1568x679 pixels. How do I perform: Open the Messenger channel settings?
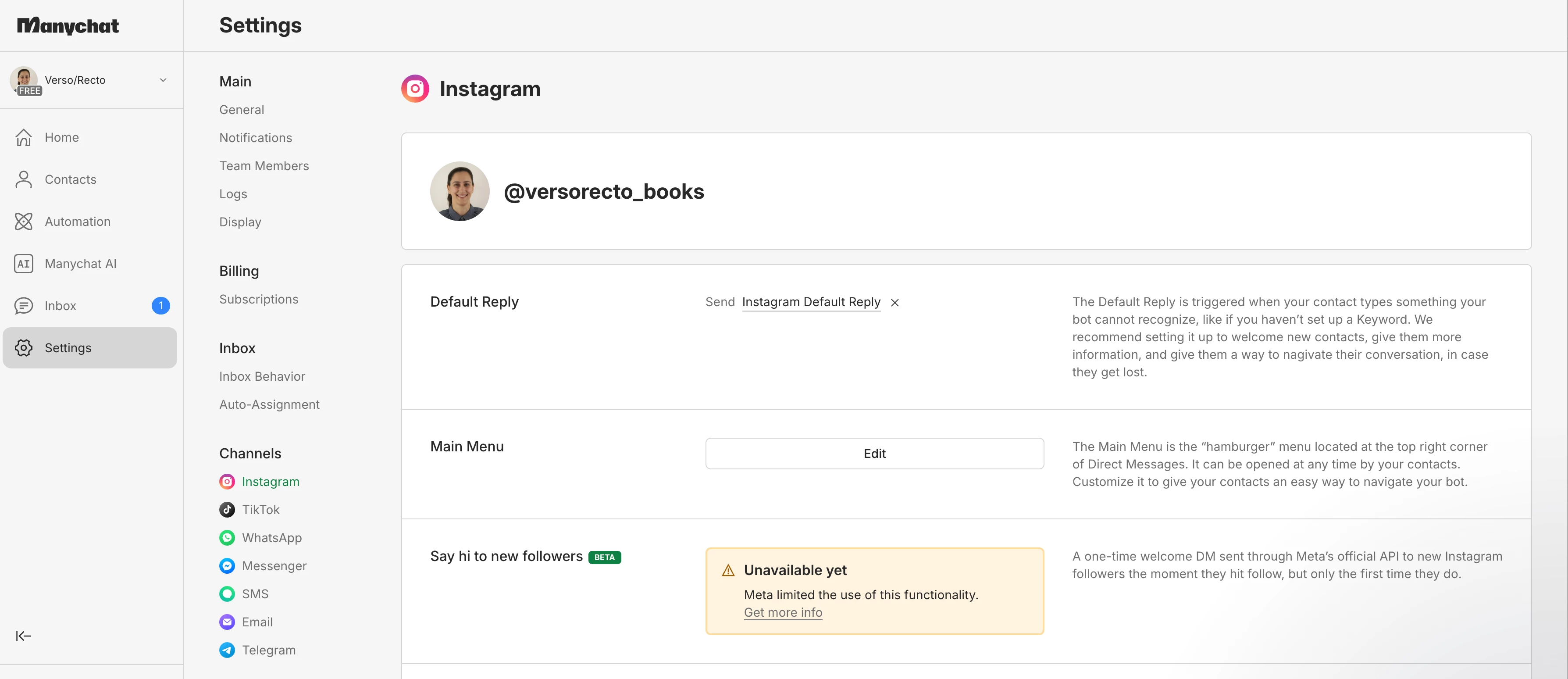tap(274, 566)
